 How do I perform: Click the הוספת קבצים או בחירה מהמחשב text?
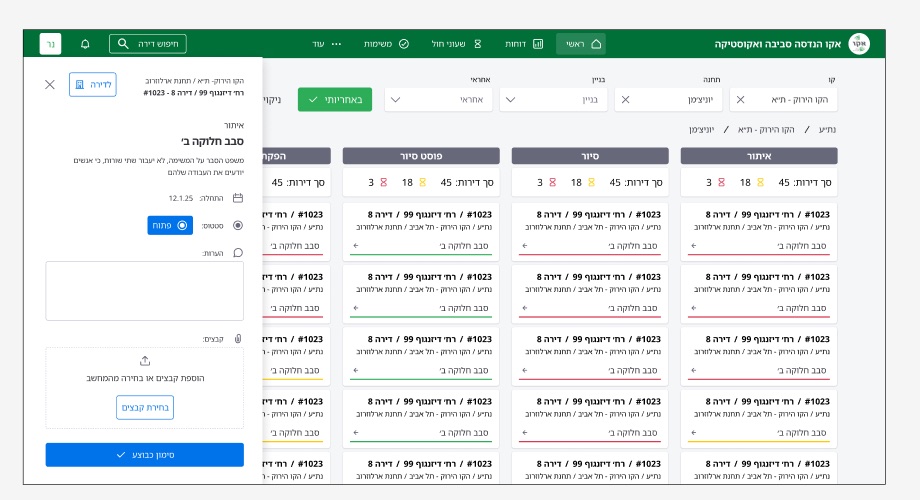145,379
